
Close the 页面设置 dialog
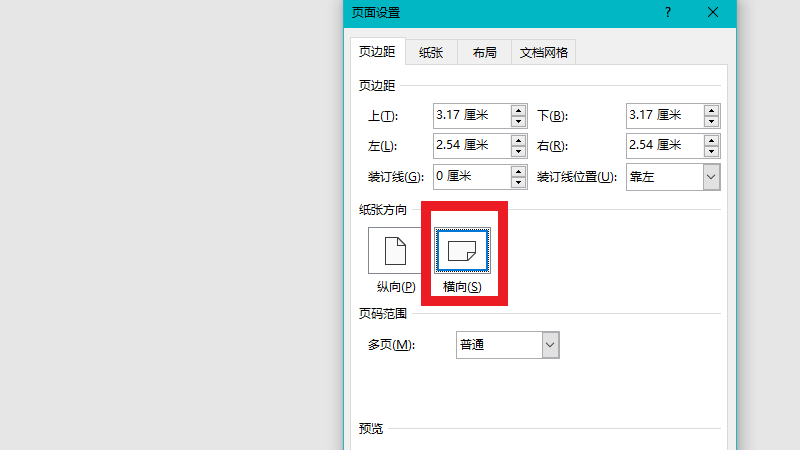tap(713, 13)
